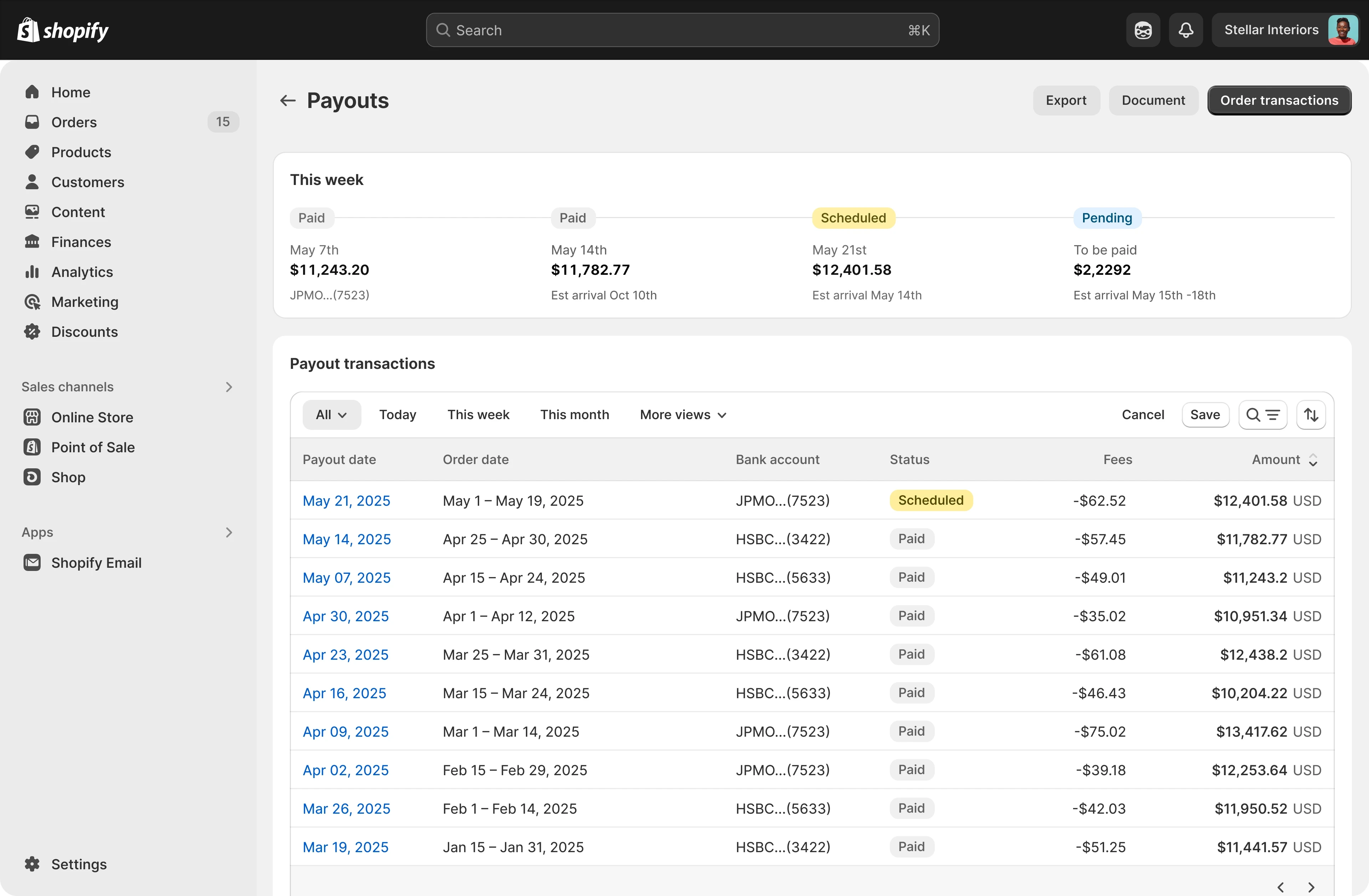The width and height of the screenshot is (1369, 896).
Task: Click the sort arrows icon button
Action: click(1311, 414)
